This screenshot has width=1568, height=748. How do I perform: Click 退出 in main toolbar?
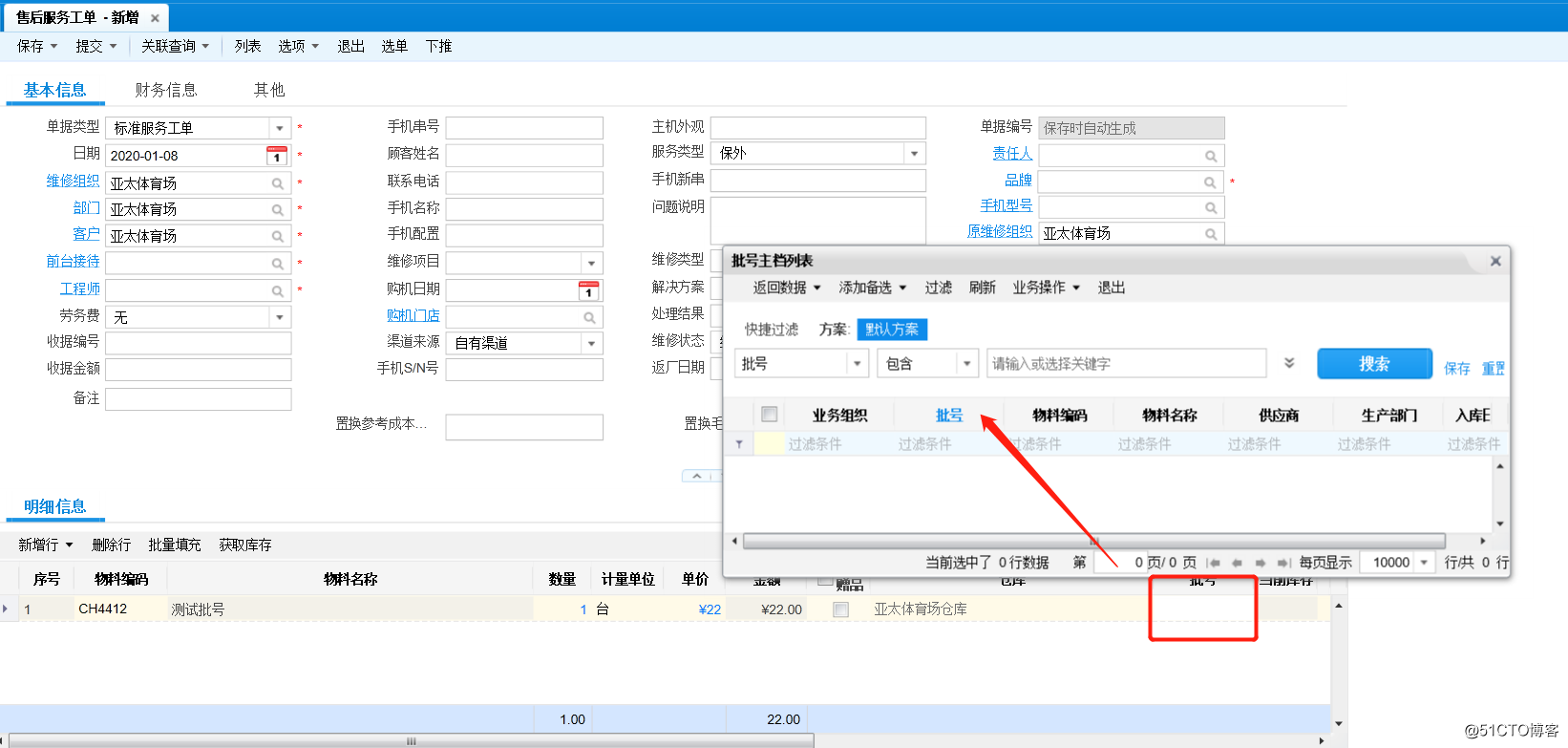(x=350, y=46)
